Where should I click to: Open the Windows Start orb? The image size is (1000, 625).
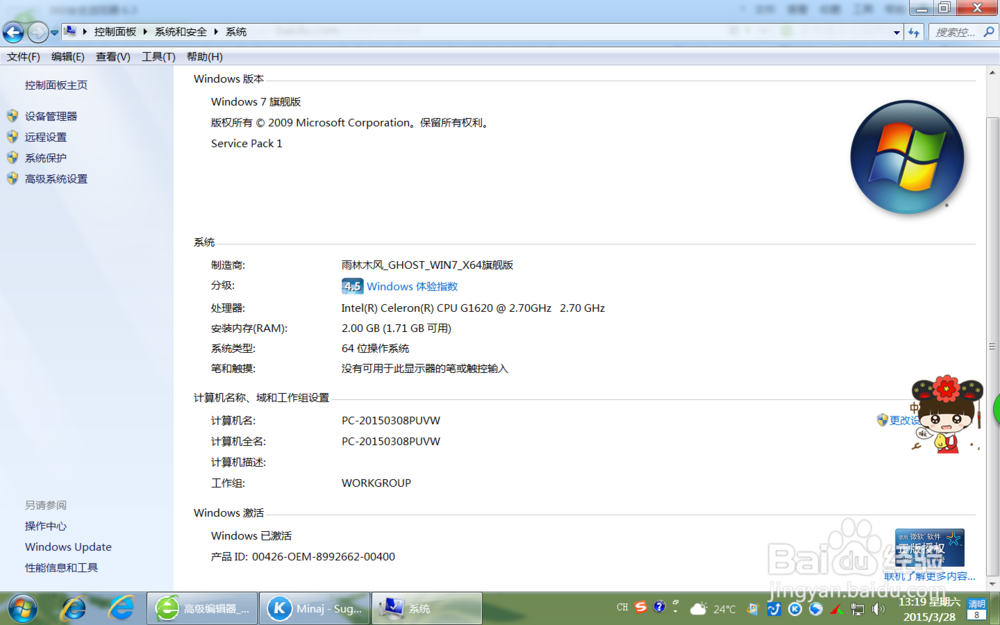pos(22,609)
